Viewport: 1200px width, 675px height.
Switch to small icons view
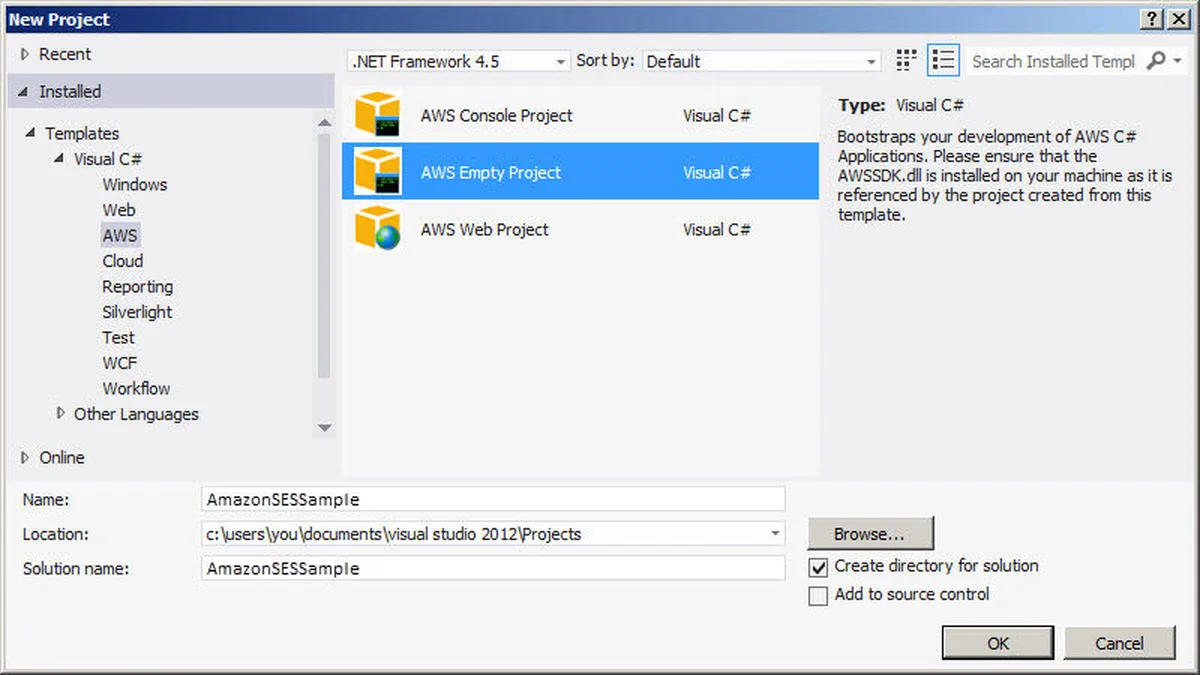907,60
